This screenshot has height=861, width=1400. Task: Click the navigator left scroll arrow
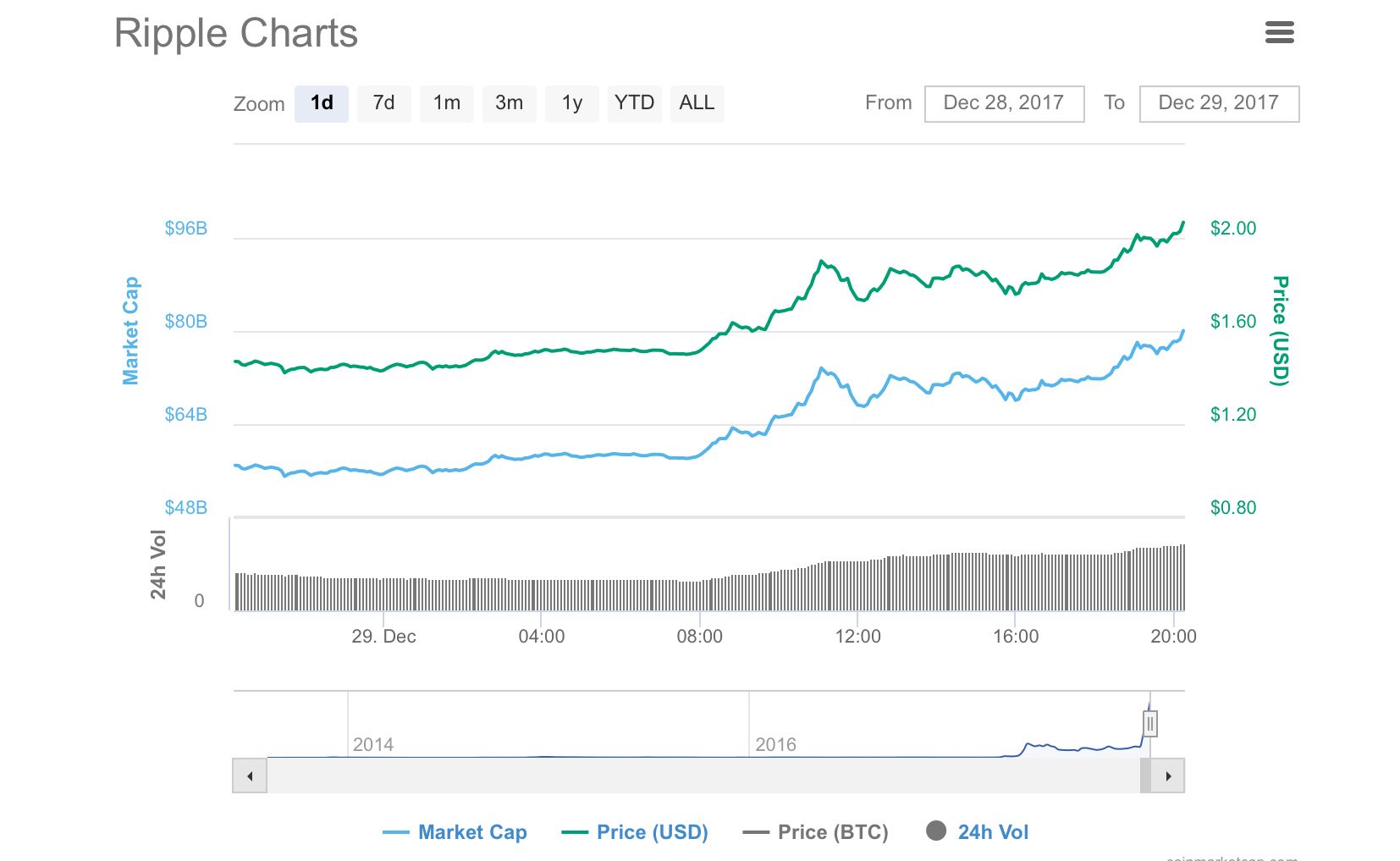(x=250, y=775)
